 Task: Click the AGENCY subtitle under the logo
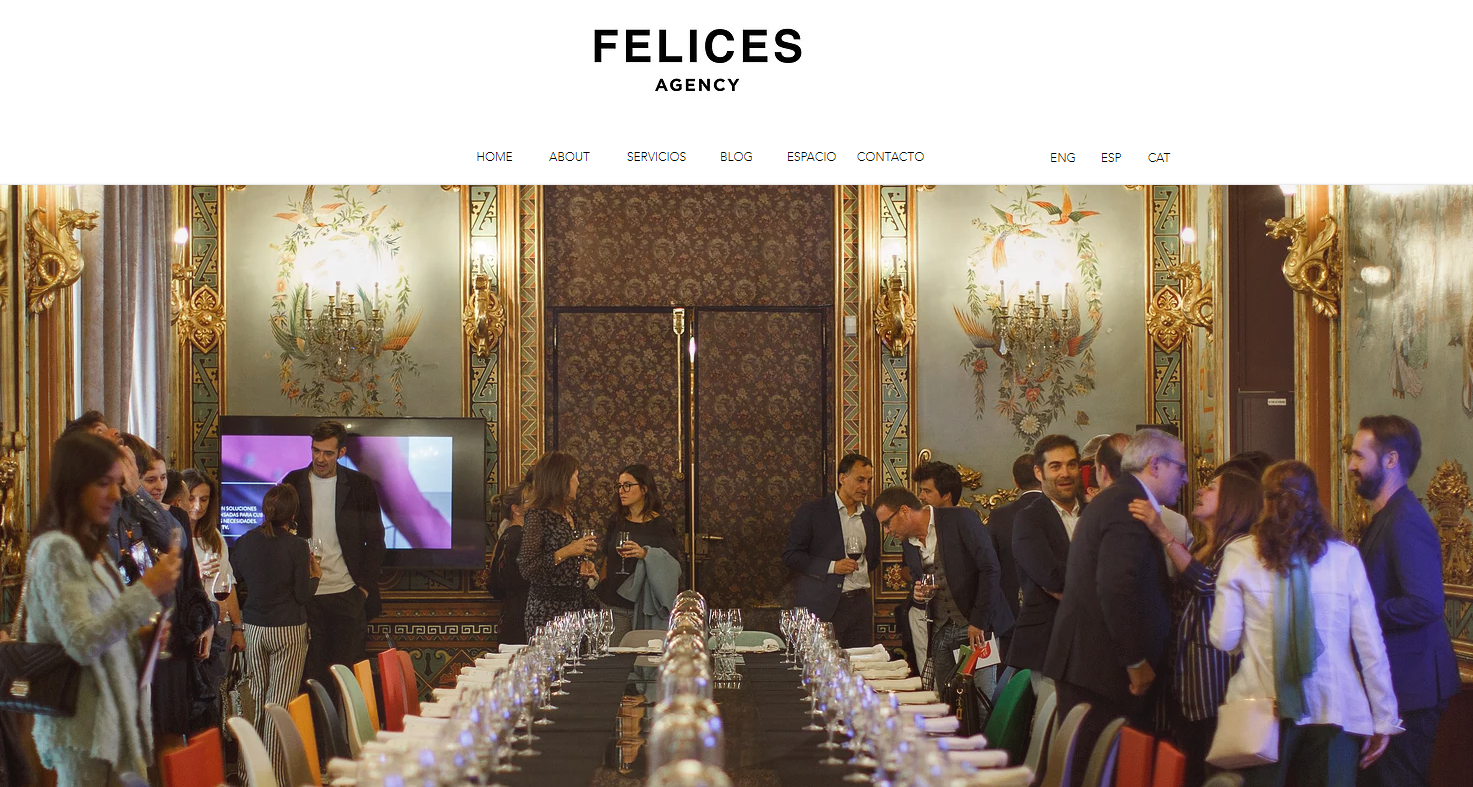click(x=698, y=86)
